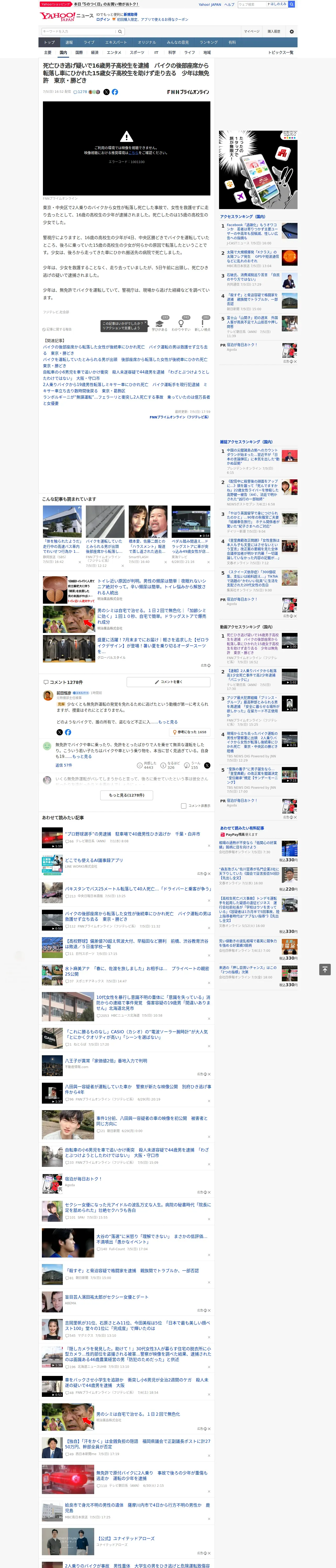Select the スポーツ category
The height and width of the screenshot is (1568, 336).
pos(137,53)
